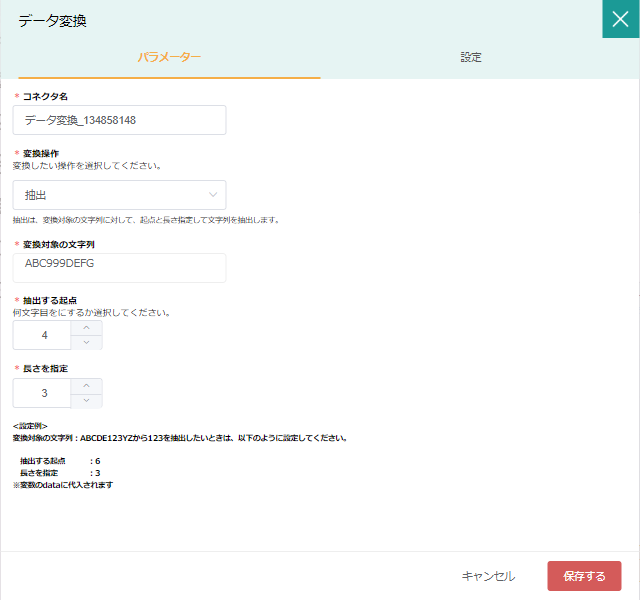The width and height of the screenshot is (640, 600).
Task: Increase 抽出する起点 value with up arrow
Action: (x=87, y=327)
